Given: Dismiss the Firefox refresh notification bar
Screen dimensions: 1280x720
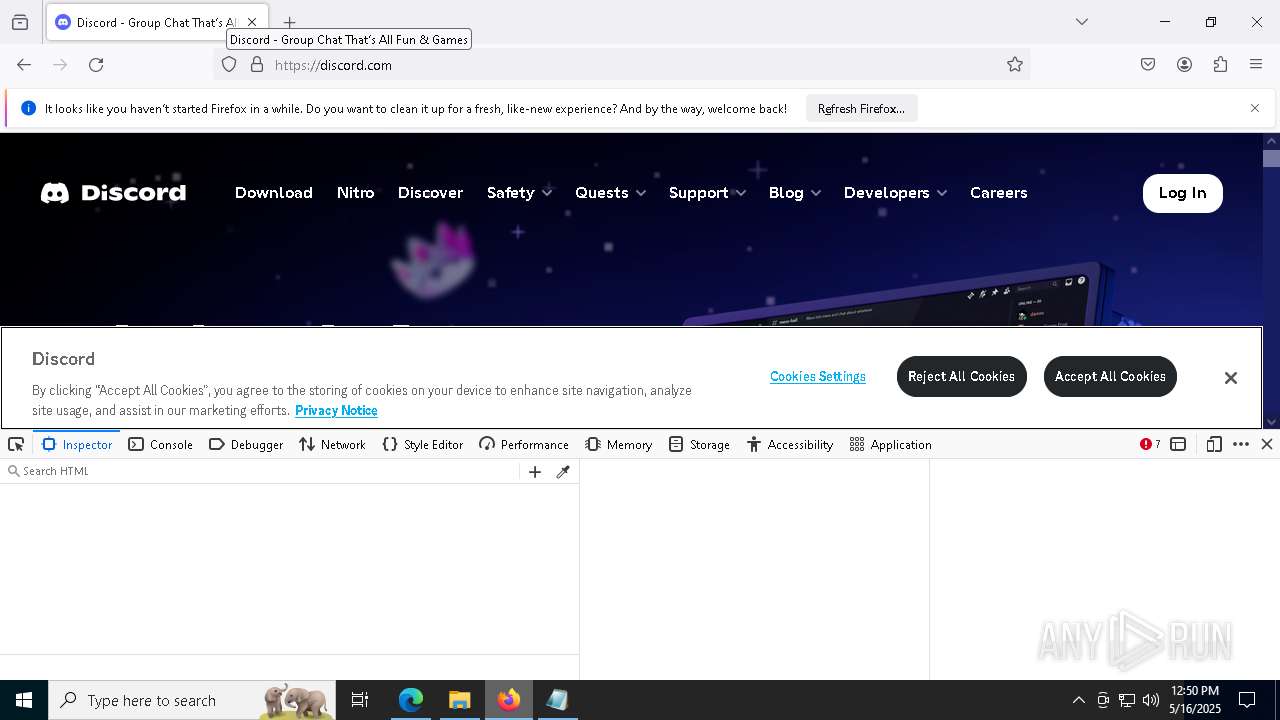Looking at the screenshot, I should click(1255, 108).
